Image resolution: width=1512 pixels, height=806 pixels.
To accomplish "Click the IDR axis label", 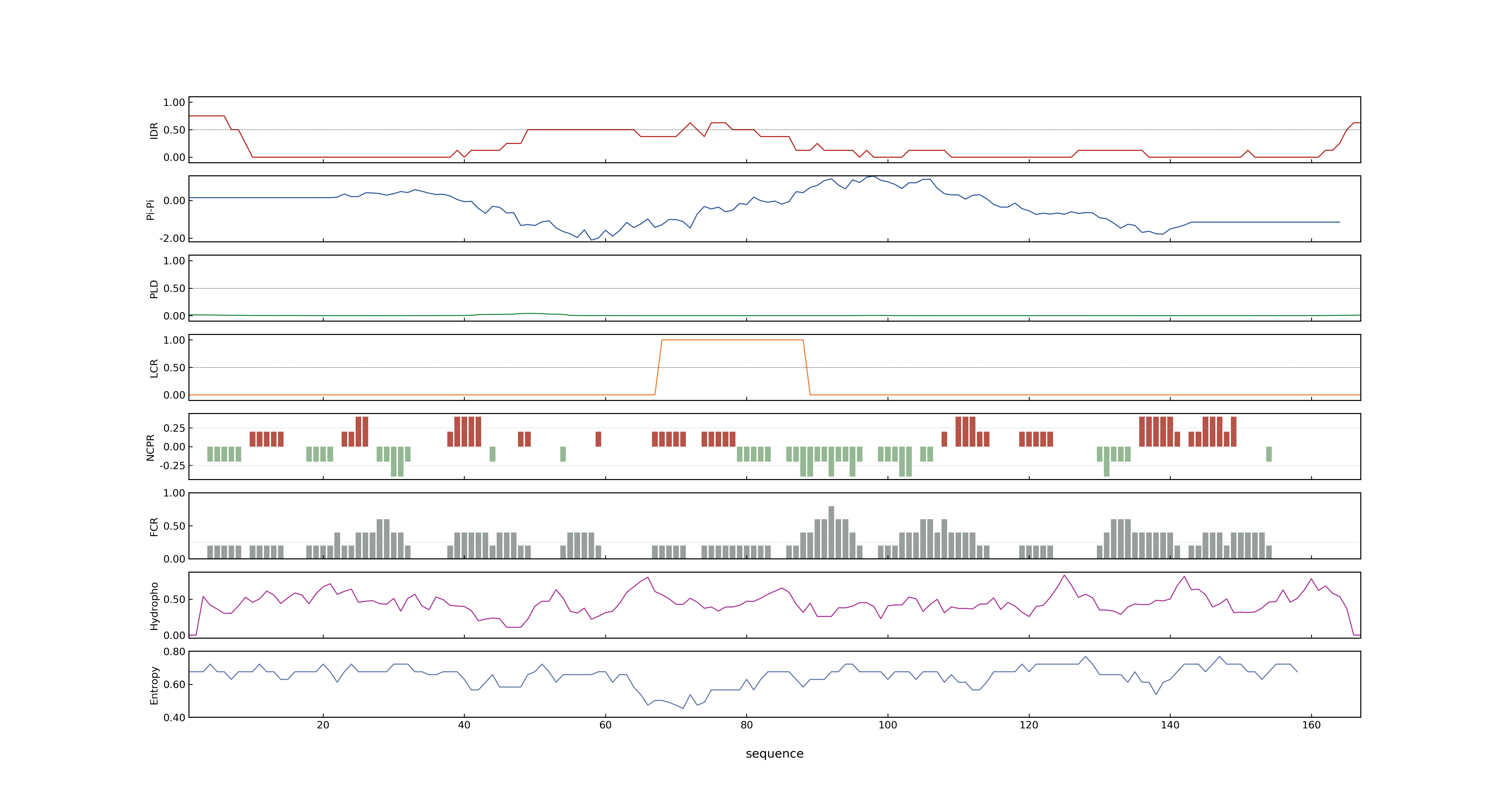I will point(154,130).
